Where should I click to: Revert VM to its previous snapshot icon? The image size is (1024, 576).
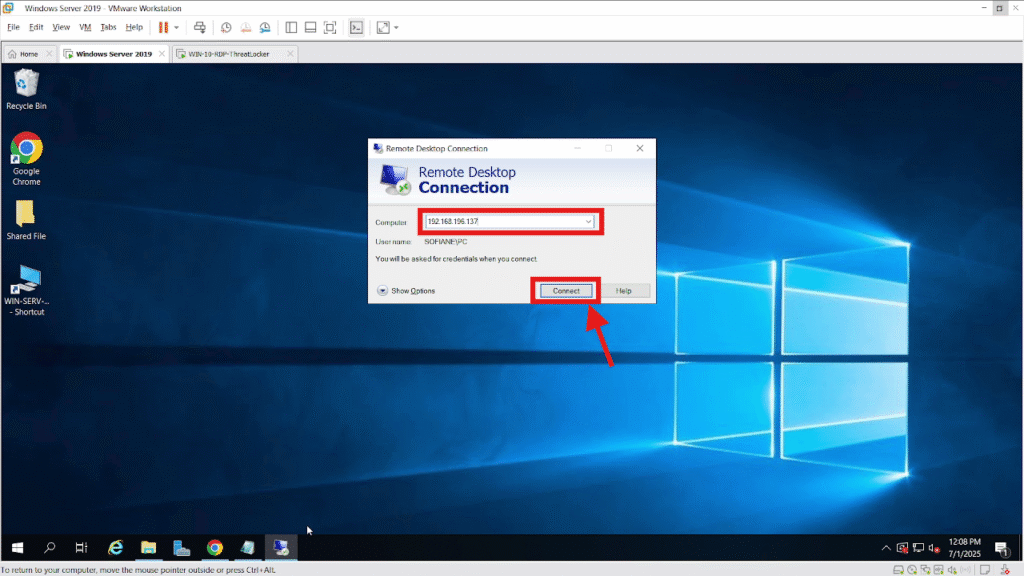pos(246,27)
